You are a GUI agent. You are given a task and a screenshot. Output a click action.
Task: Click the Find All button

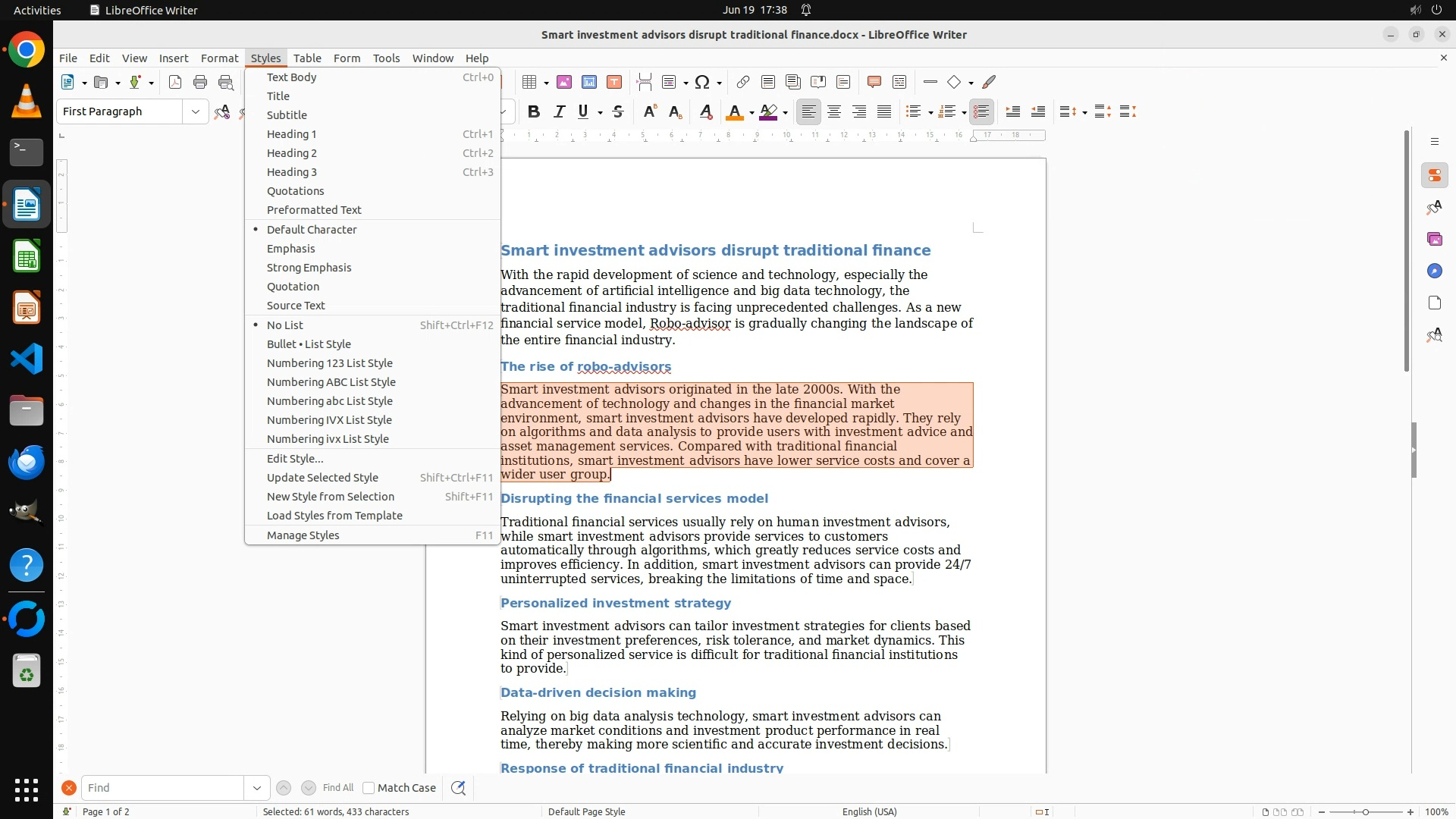pos(337,788)
